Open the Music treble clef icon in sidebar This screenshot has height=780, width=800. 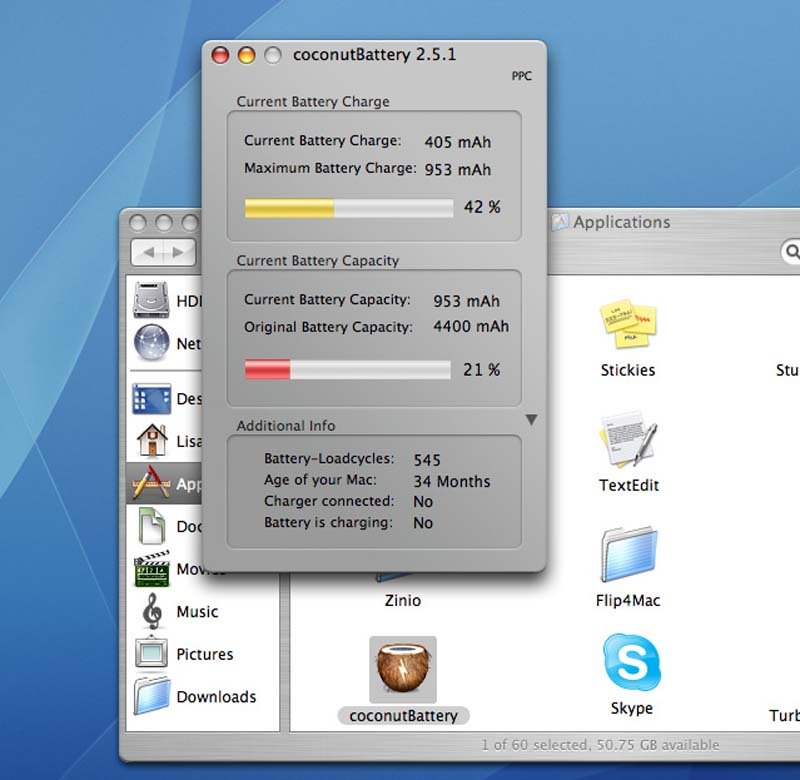(152, 611)
